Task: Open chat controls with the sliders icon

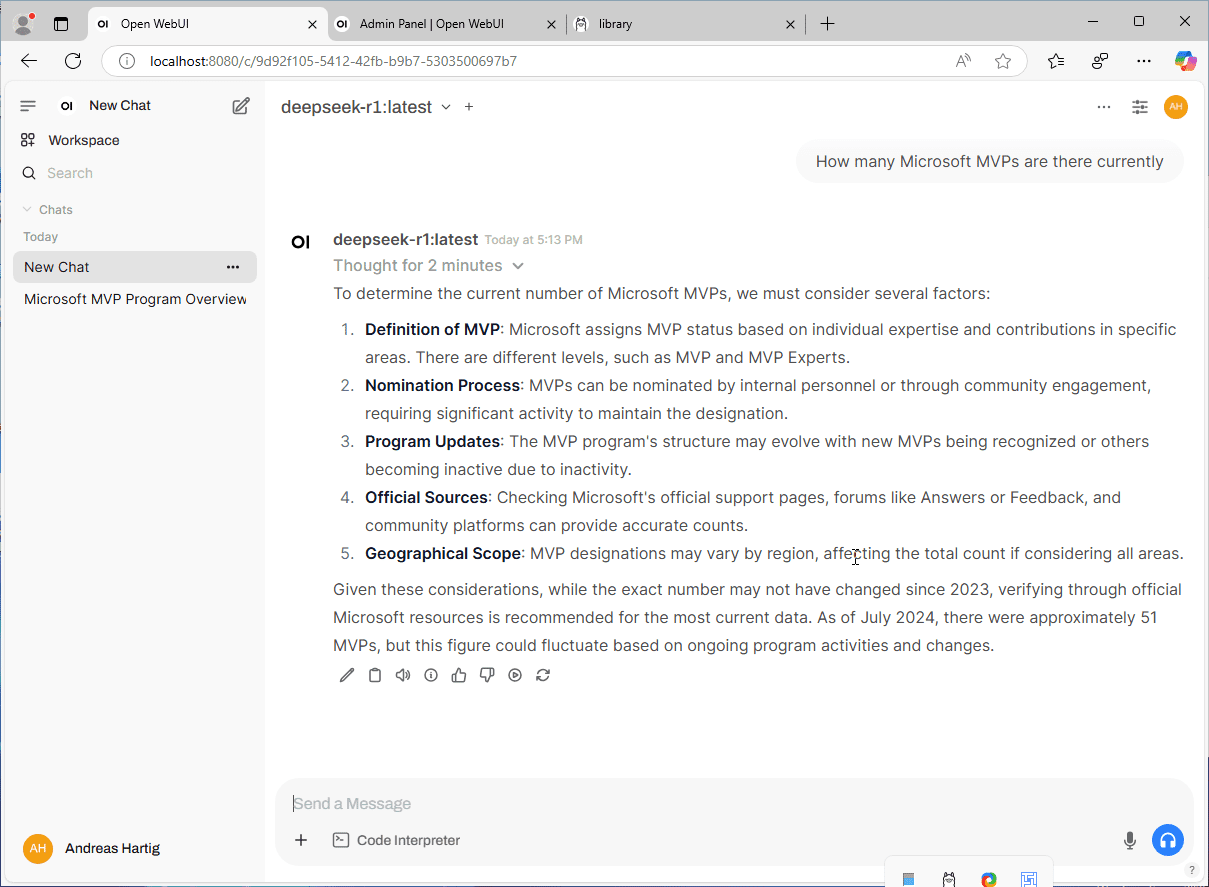Action: (x=1139, y=107)
